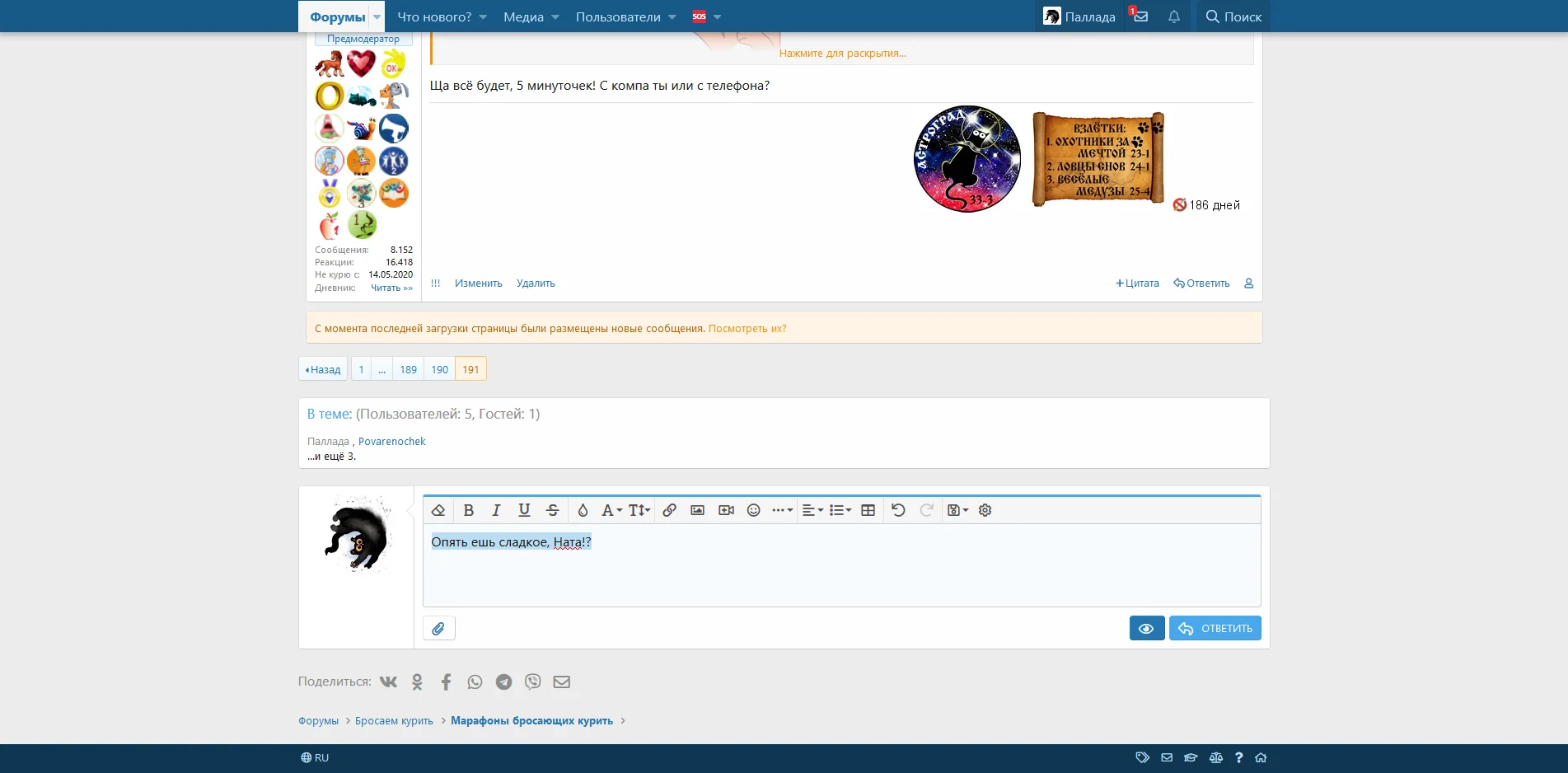Click the Астроград round signature image
This screenshot has width=1568, height=773.
pos(967,159)
